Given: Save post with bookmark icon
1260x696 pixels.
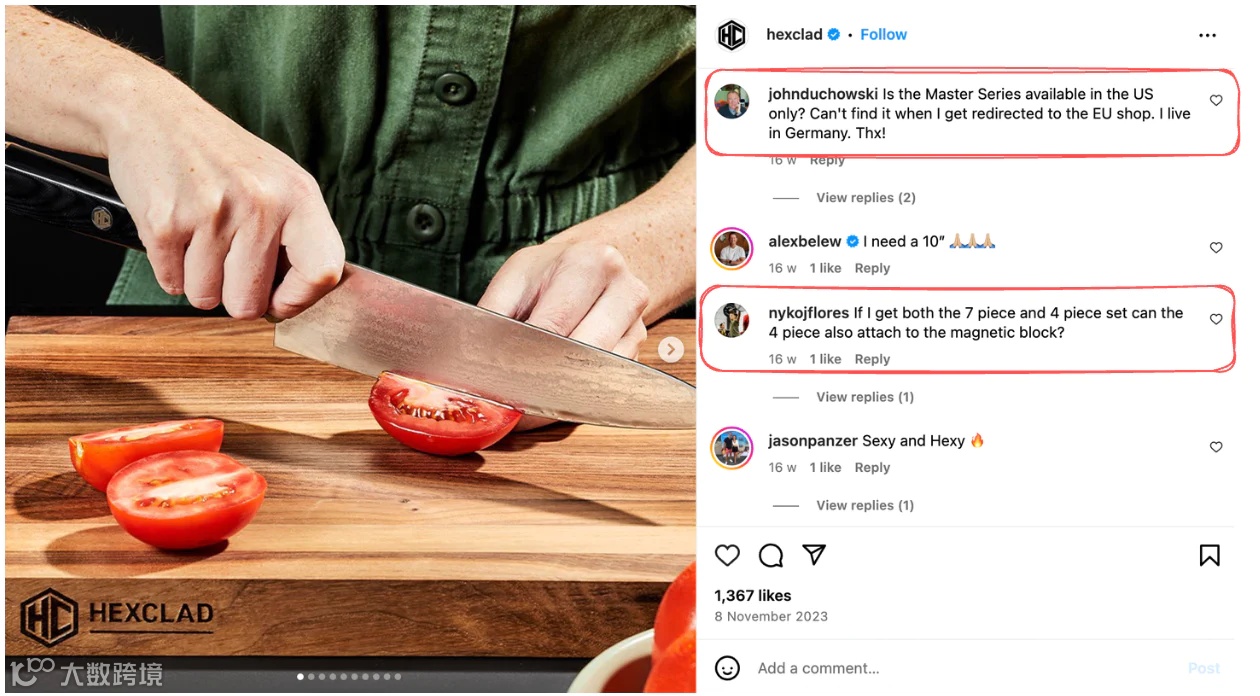Looking at the screenshot, I should click(x=1209, y=556).
